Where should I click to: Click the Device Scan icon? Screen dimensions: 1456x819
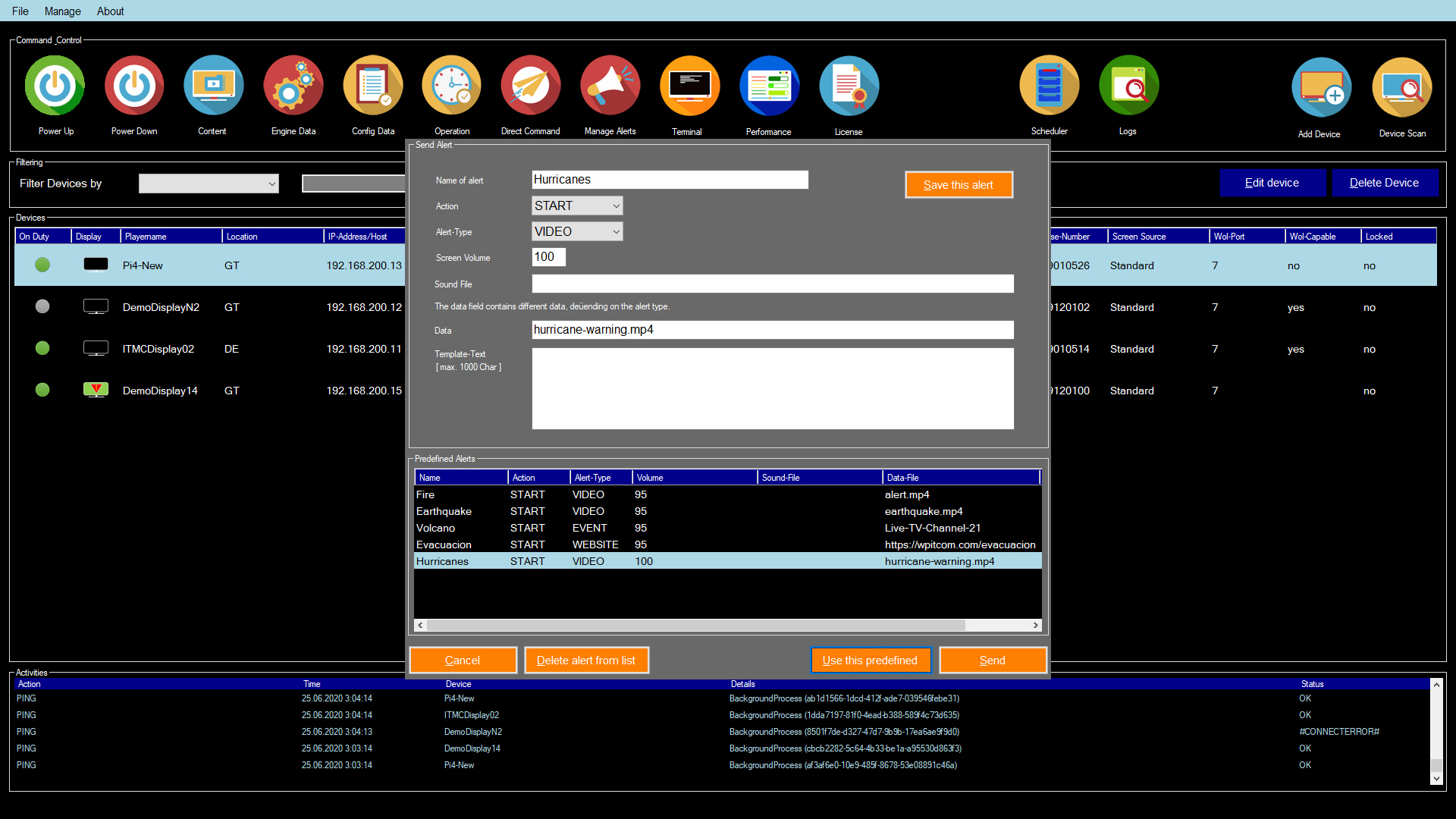(1401, 89)
